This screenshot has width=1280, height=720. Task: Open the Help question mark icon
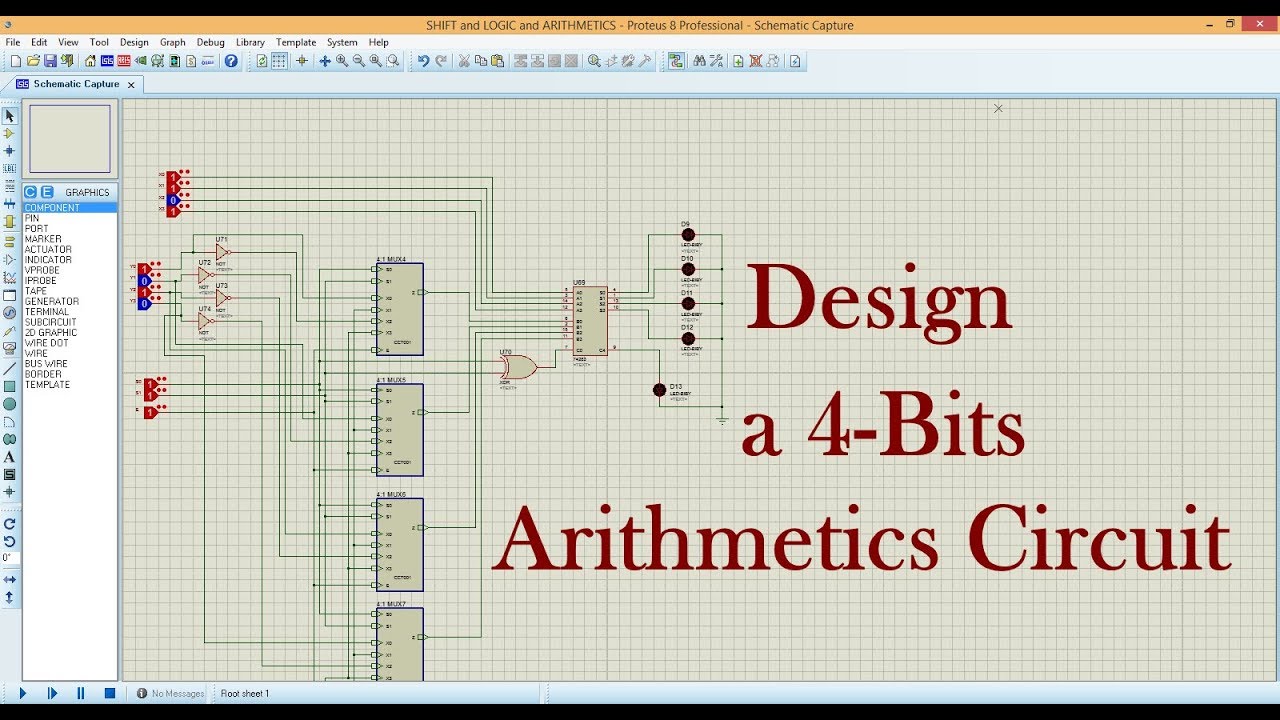(x=231, y=61)
